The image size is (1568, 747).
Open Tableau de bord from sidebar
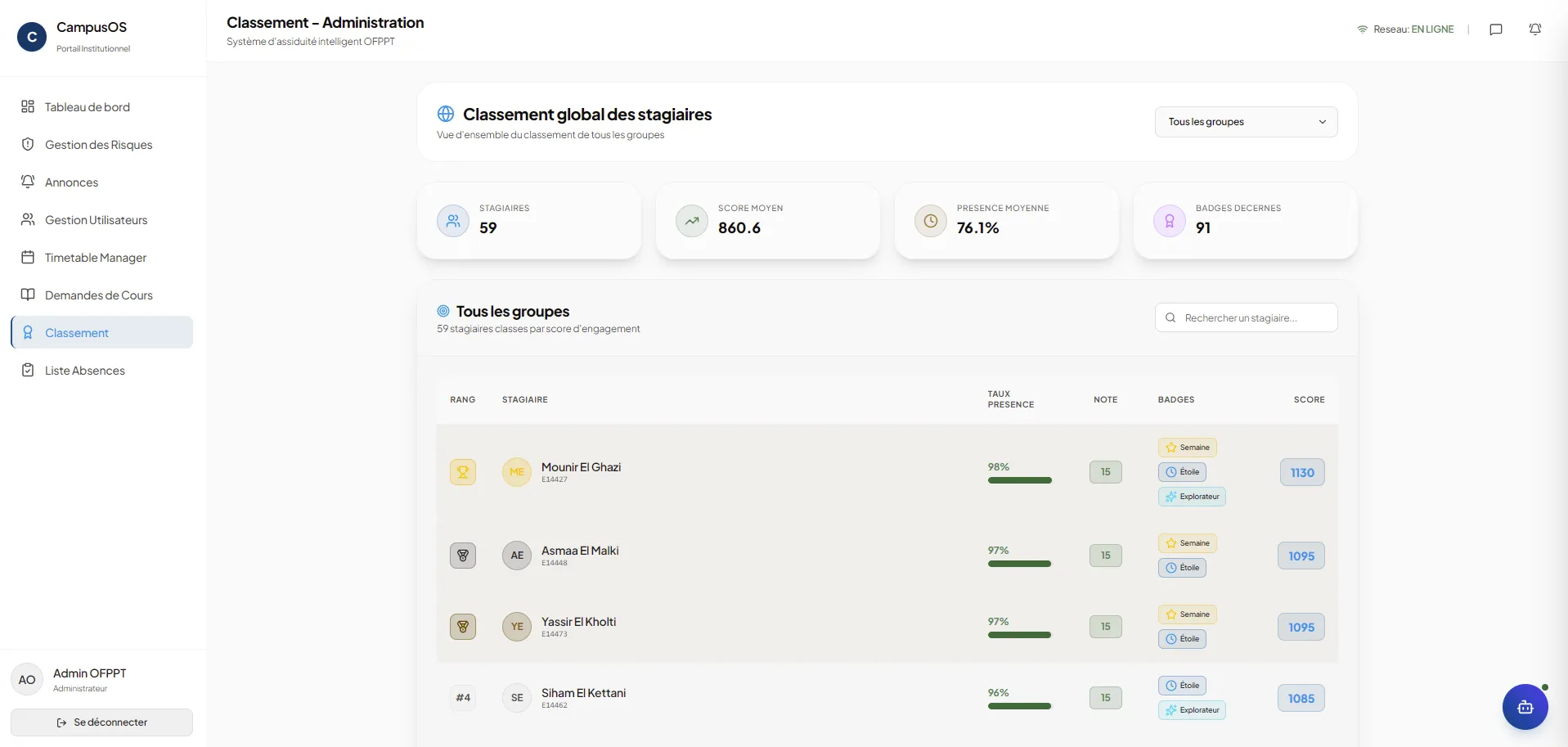coord(102,107)
